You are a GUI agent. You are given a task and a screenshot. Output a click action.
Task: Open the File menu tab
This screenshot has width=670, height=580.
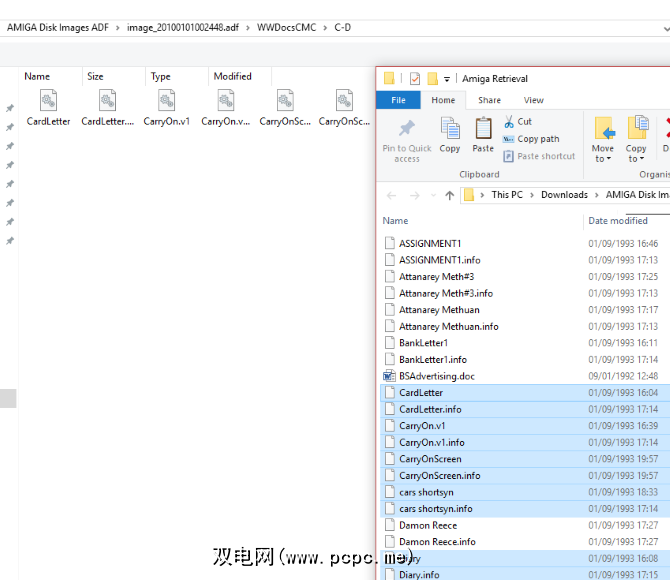[x=398, y=100]
